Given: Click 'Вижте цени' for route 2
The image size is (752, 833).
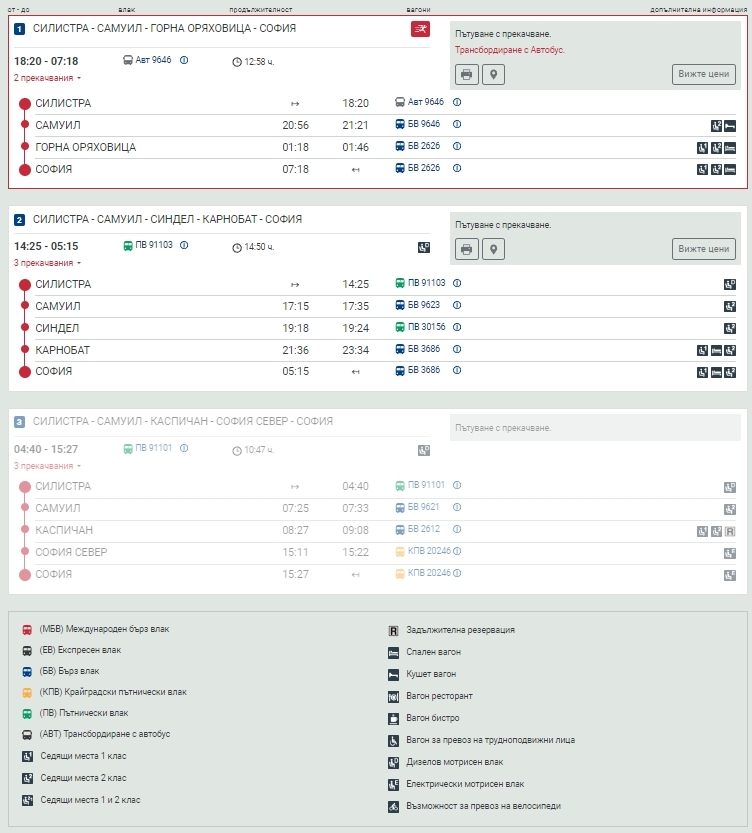Looking at the screenshot, I should click(703, 248).
